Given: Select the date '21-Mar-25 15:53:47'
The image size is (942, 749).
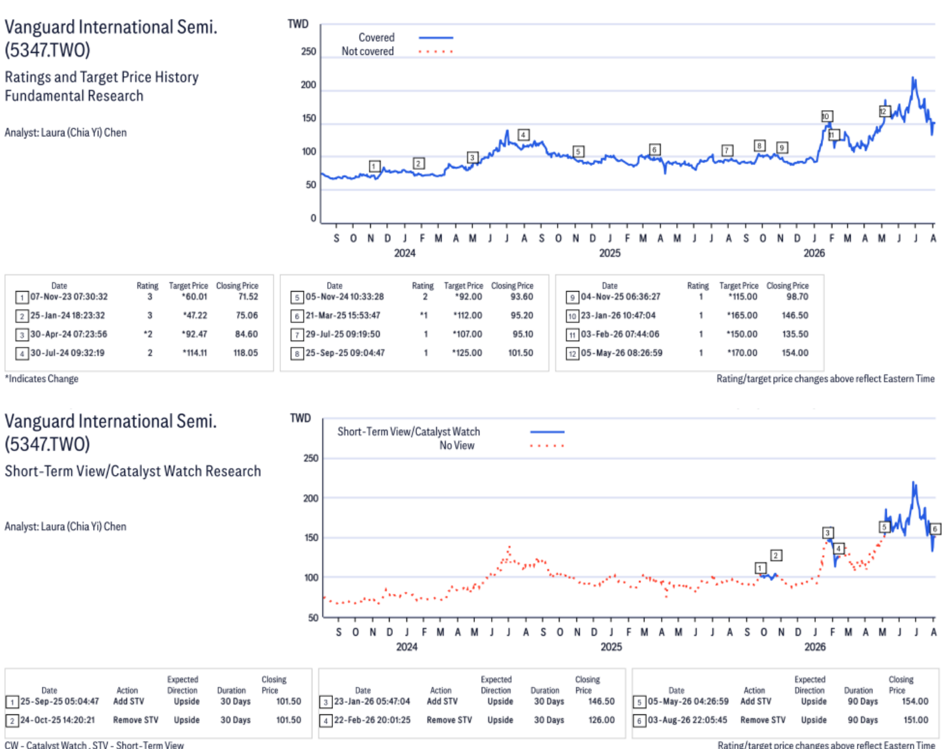Looking at the screenshot, I should pos(344,315).
